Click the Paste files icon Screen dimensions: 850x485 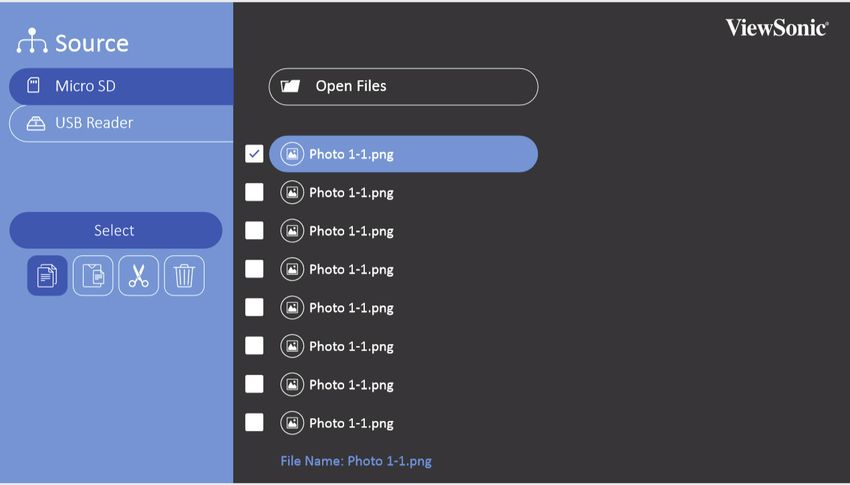(x=93, y=275)
